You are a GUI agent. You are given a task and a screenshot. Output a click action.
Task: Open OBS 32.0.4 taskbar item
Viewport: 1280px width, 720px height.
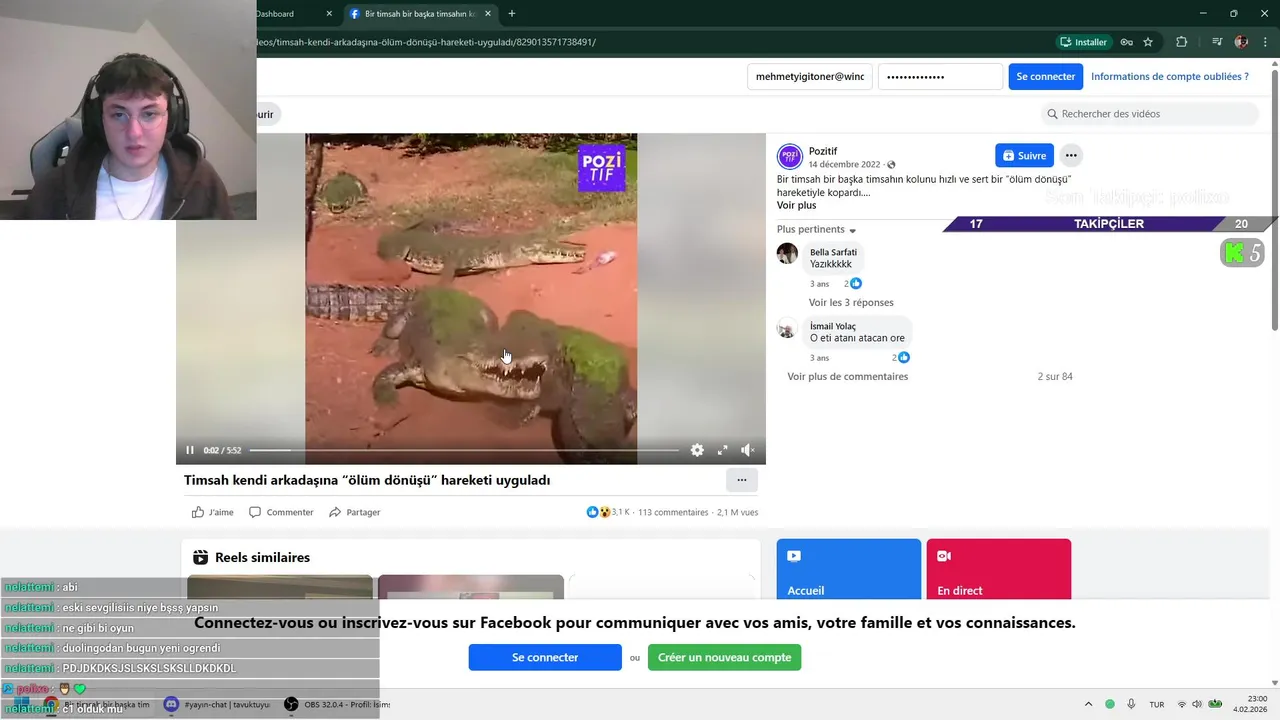(x=336, y=705)
